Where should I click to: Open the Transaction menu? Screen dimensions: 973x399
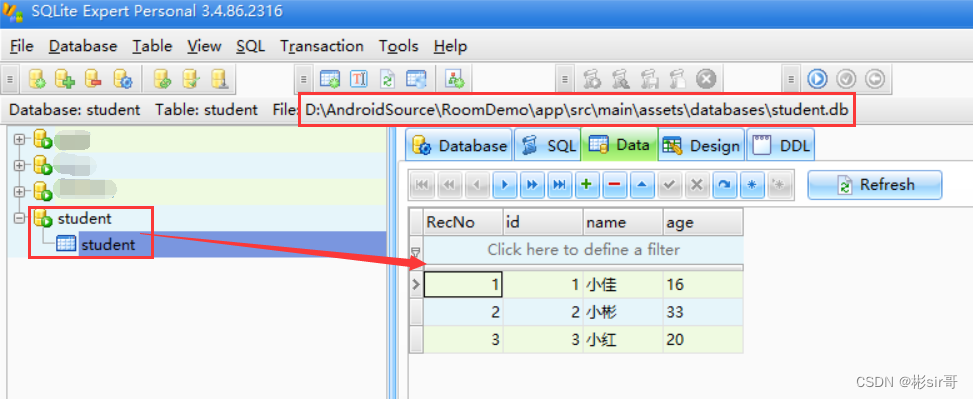click(321, 46)
